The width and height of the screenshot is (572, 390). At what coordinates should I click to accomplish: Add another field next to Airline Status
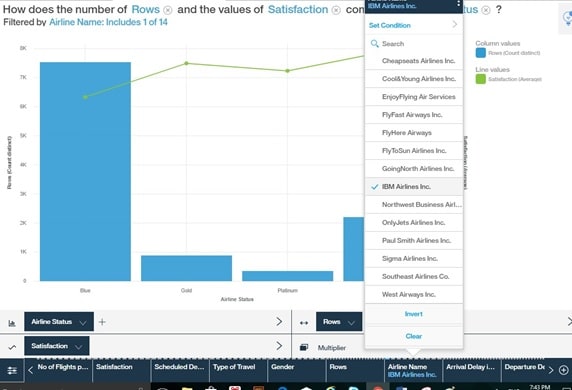click(x=102, y=322)
